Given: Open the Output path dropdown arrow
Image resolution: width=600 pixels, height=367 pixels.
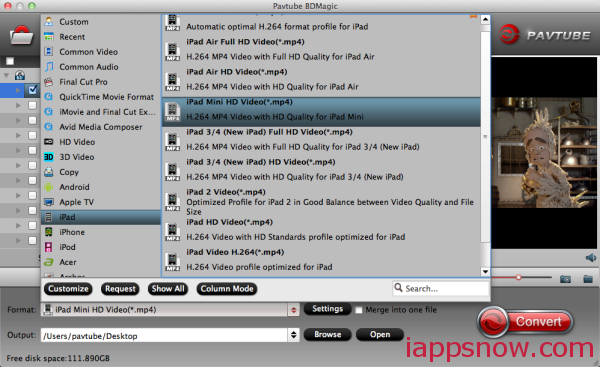Looking at the screenshot, I should 293,335.
